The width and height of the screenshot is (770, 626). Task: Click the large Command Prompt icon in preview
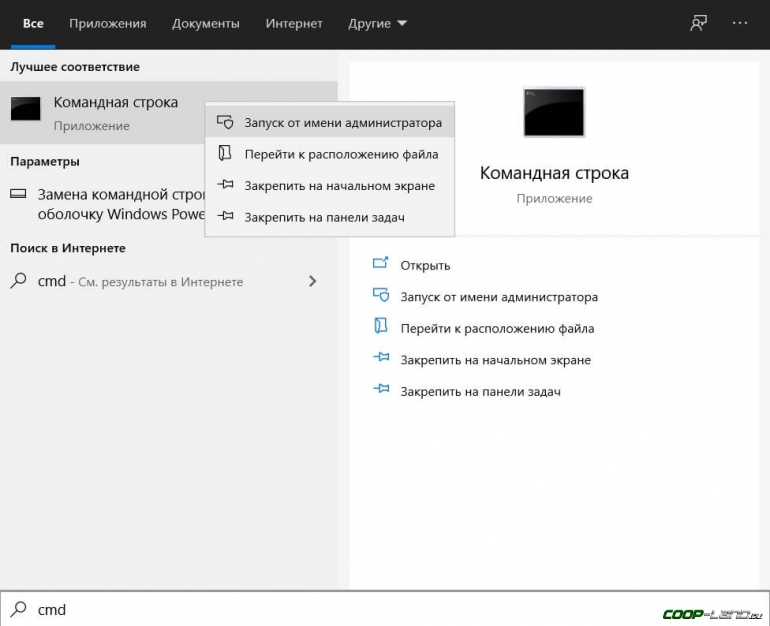[x=554, y=112]
